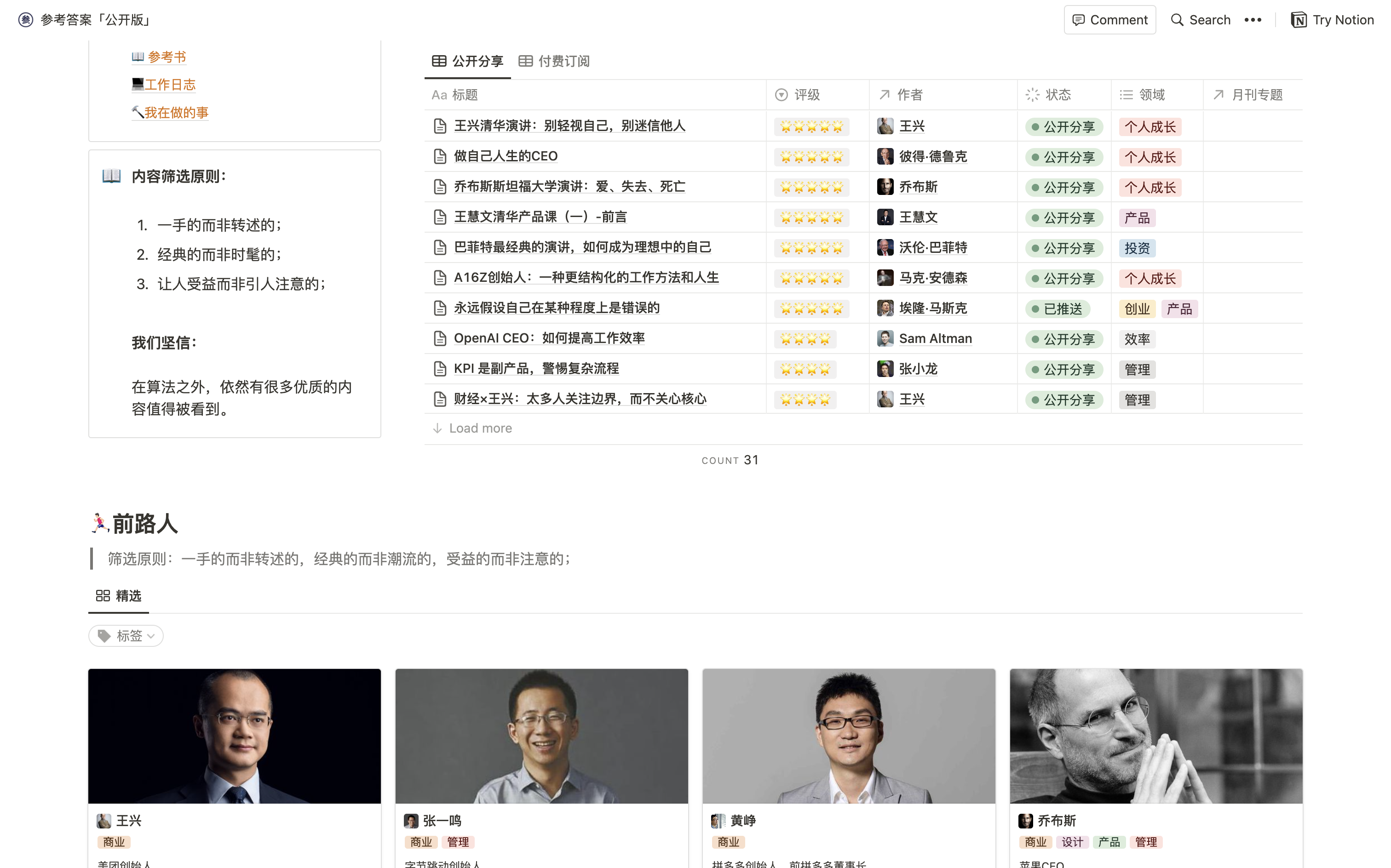Switch to the 付费订阅 tab

tap(554, 61)
